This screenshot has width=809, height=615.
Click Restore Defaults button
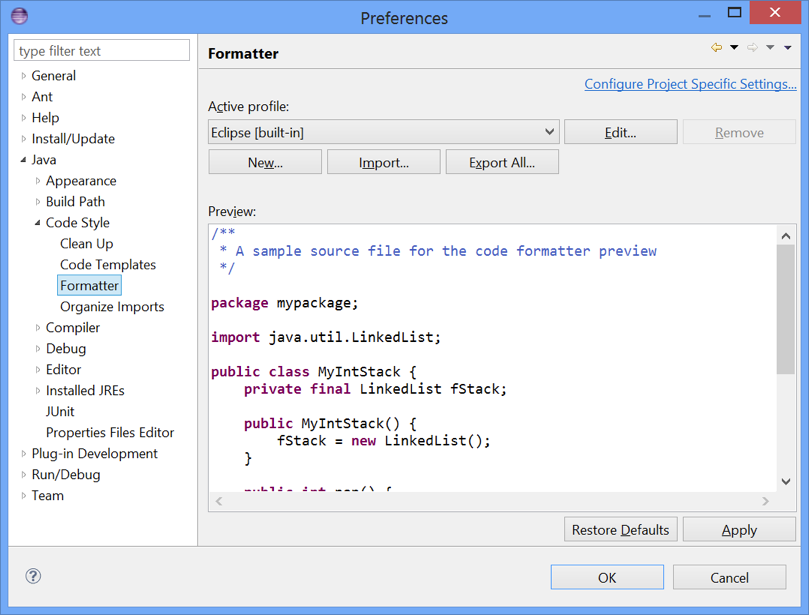(x=621, y=530)
